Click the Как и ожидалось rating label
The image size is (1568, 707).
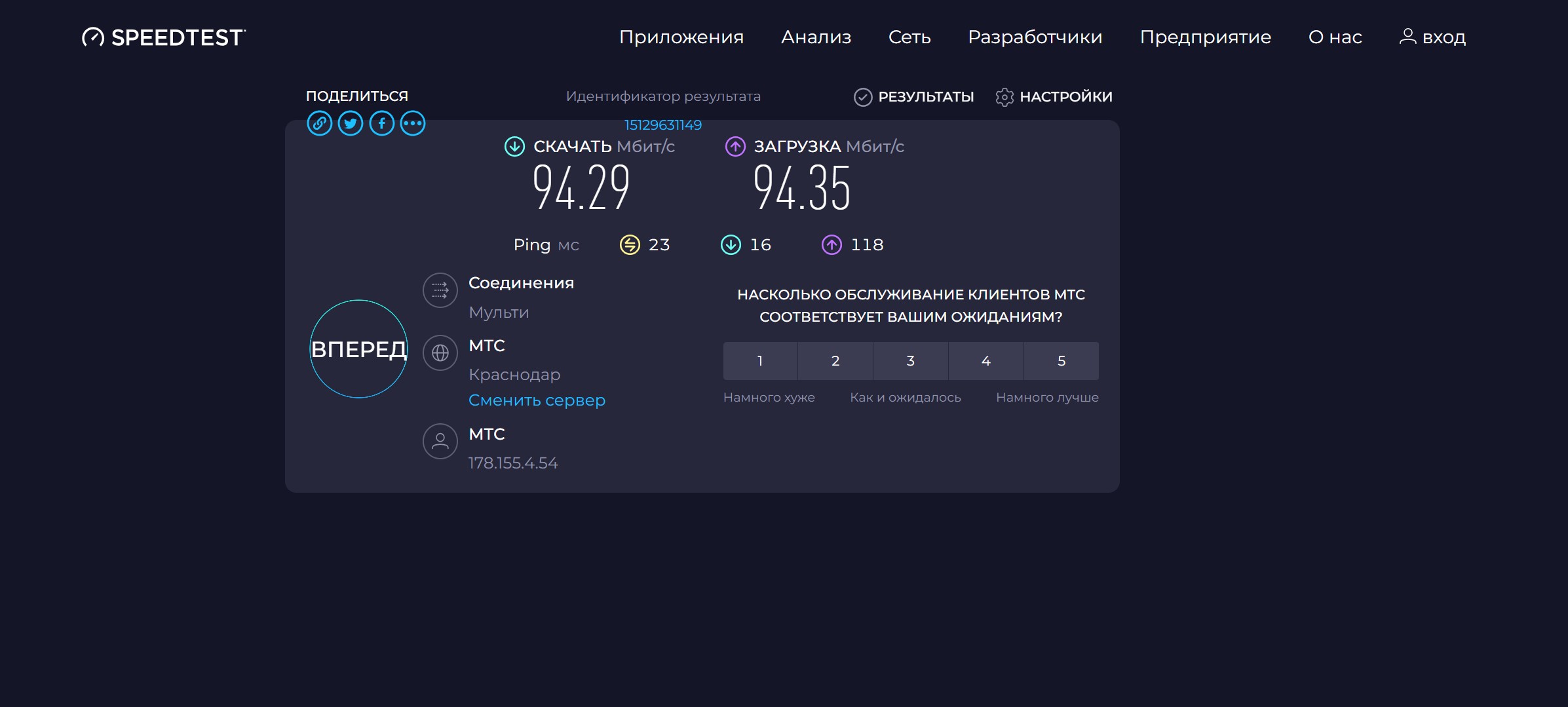point(906,398)
